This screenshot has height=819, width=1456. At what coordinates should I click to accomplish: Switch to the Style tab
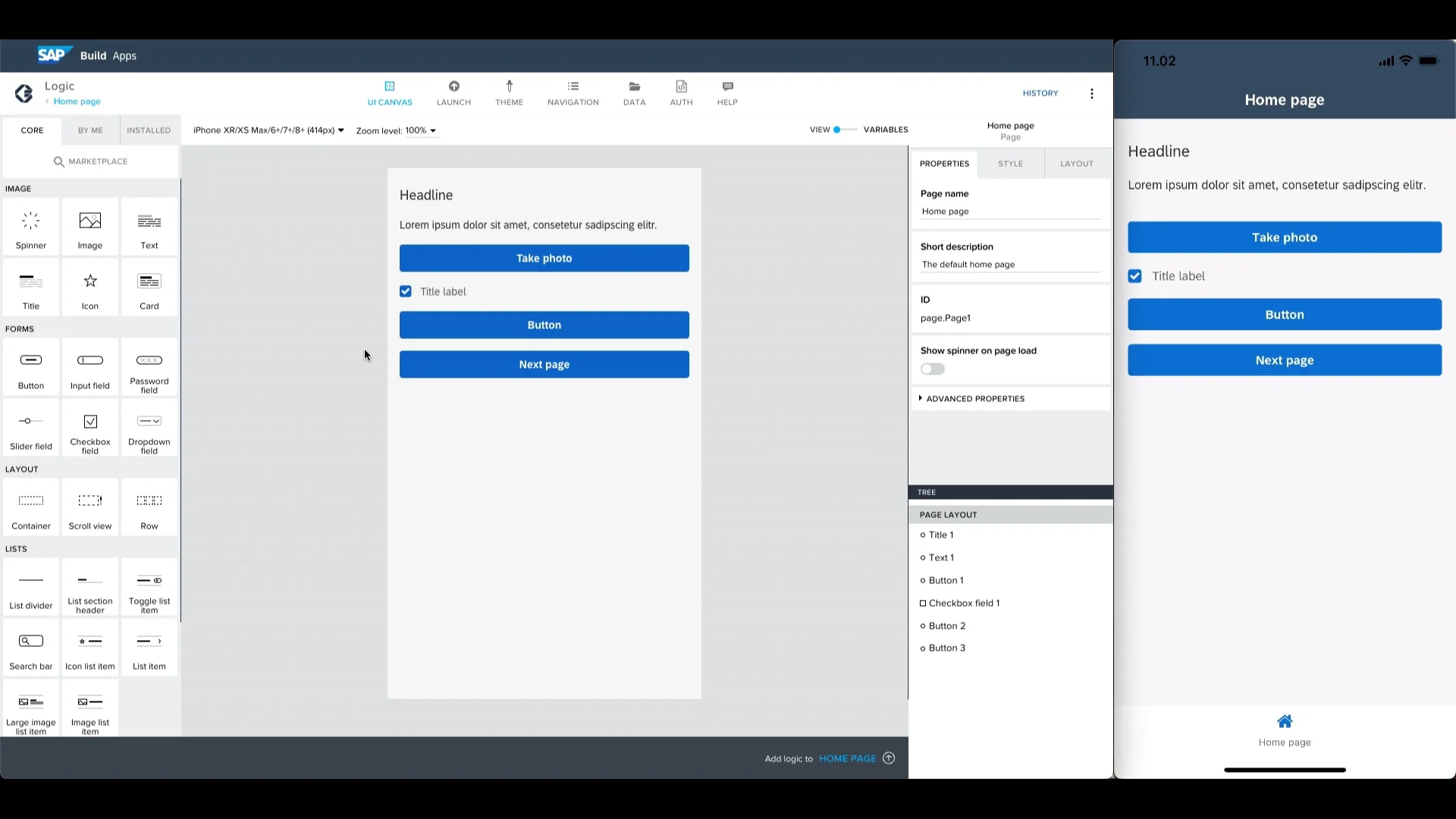(1009, 163)
